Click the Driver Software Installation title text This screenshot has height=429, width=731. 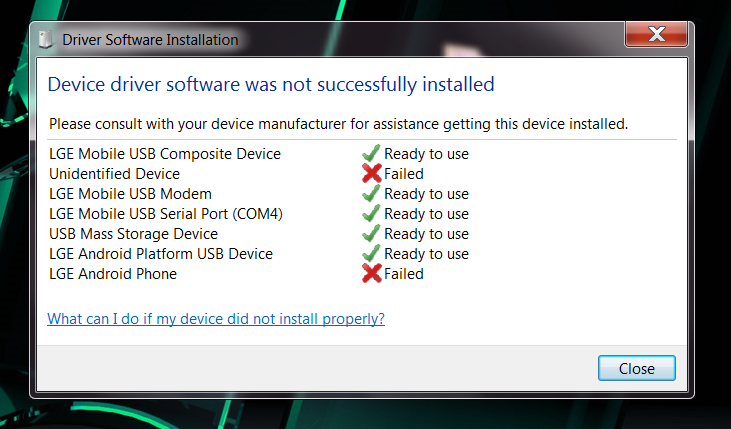[x=150, y=40]
